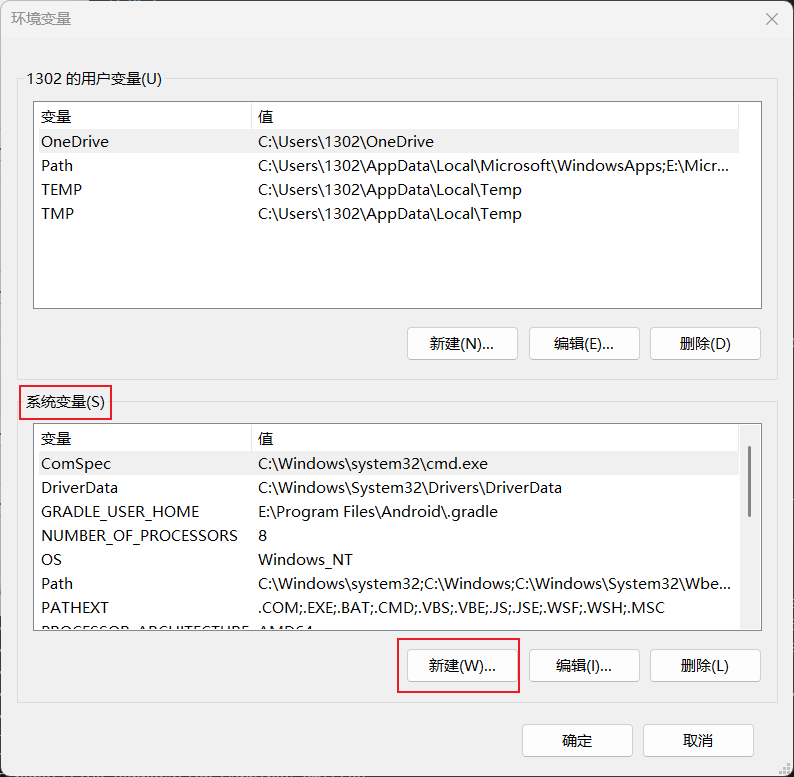Click 新建(N)... button for user variables
794x777 pixels.
coord(462,344)
